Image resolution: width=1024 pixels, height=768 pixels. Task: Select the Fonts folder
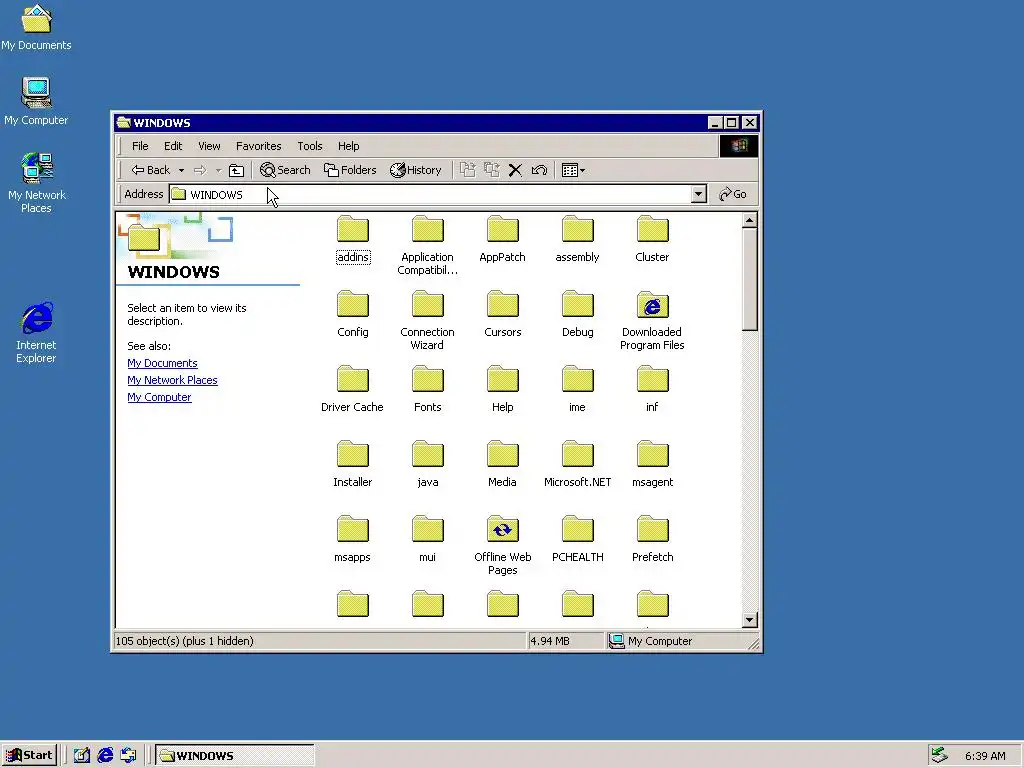click(x=427, y=390)
